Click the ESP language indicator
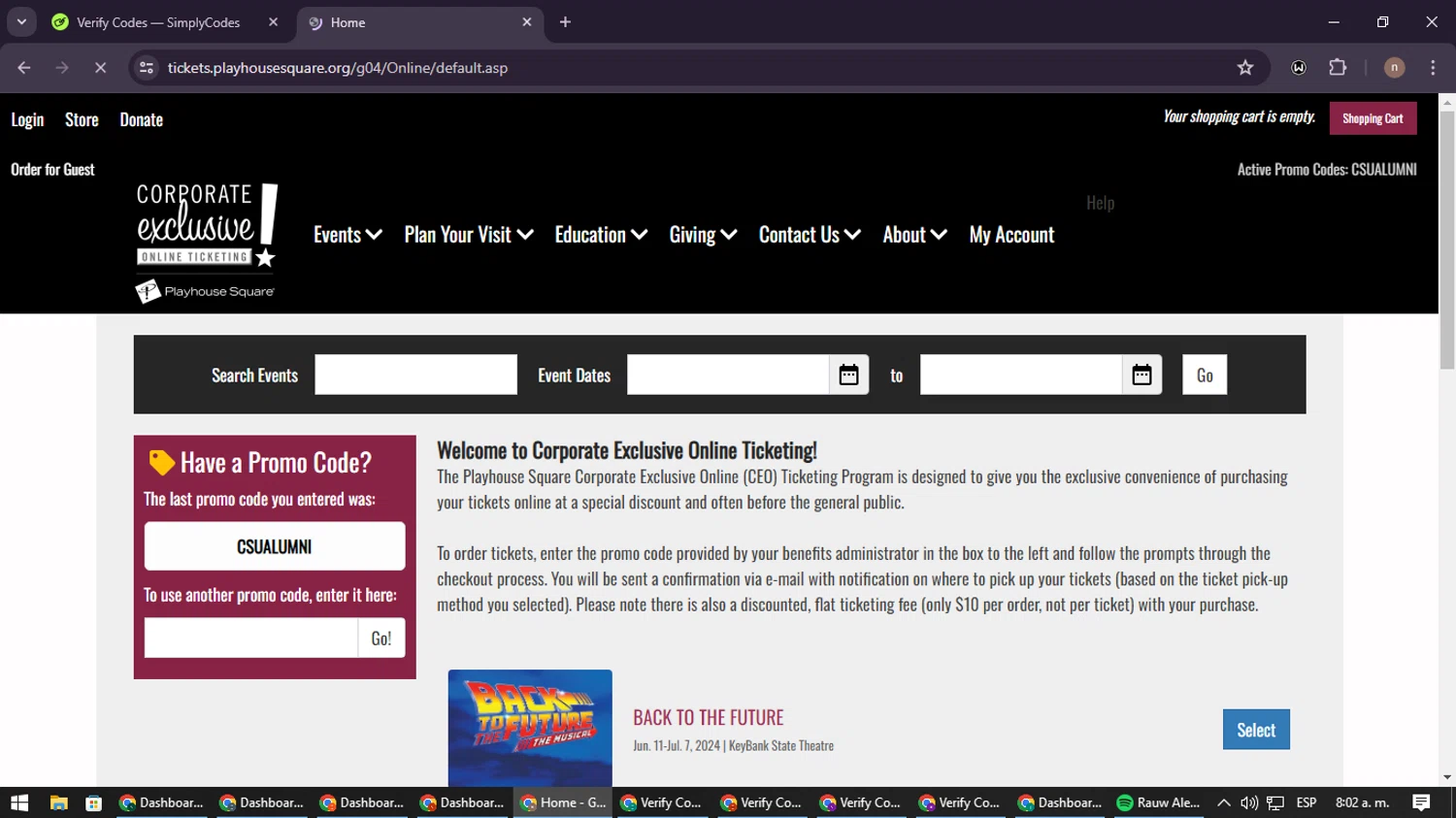1456x818 pixels. tap(1307, 802)
